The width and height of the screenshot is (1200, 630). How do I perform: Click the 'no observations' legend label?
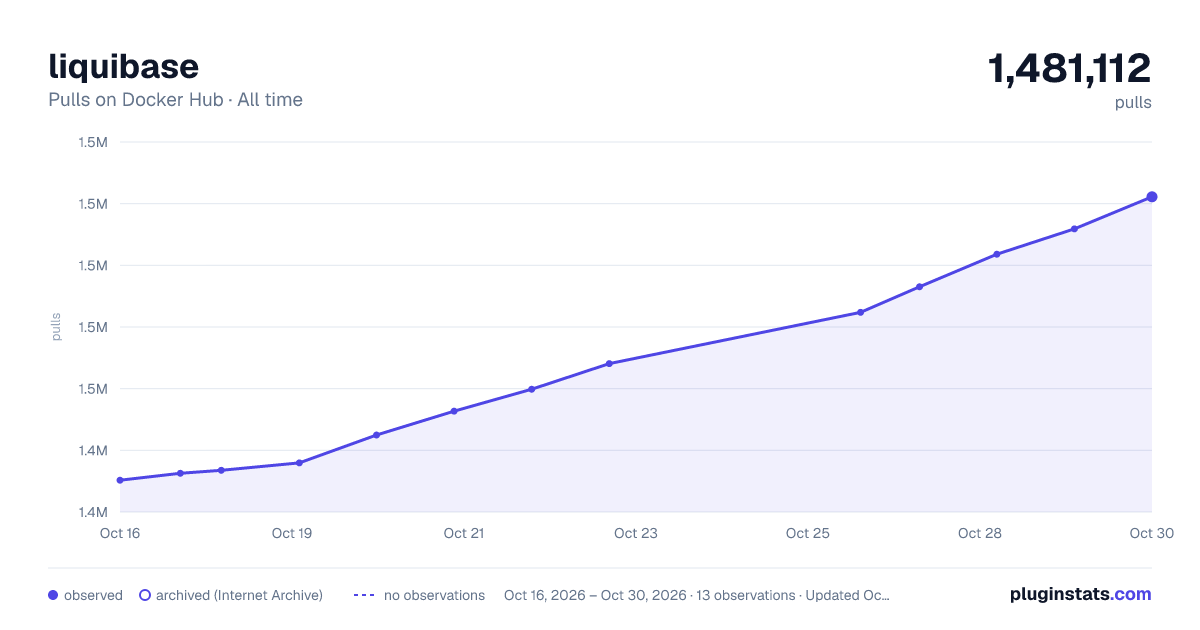point(434,595)
